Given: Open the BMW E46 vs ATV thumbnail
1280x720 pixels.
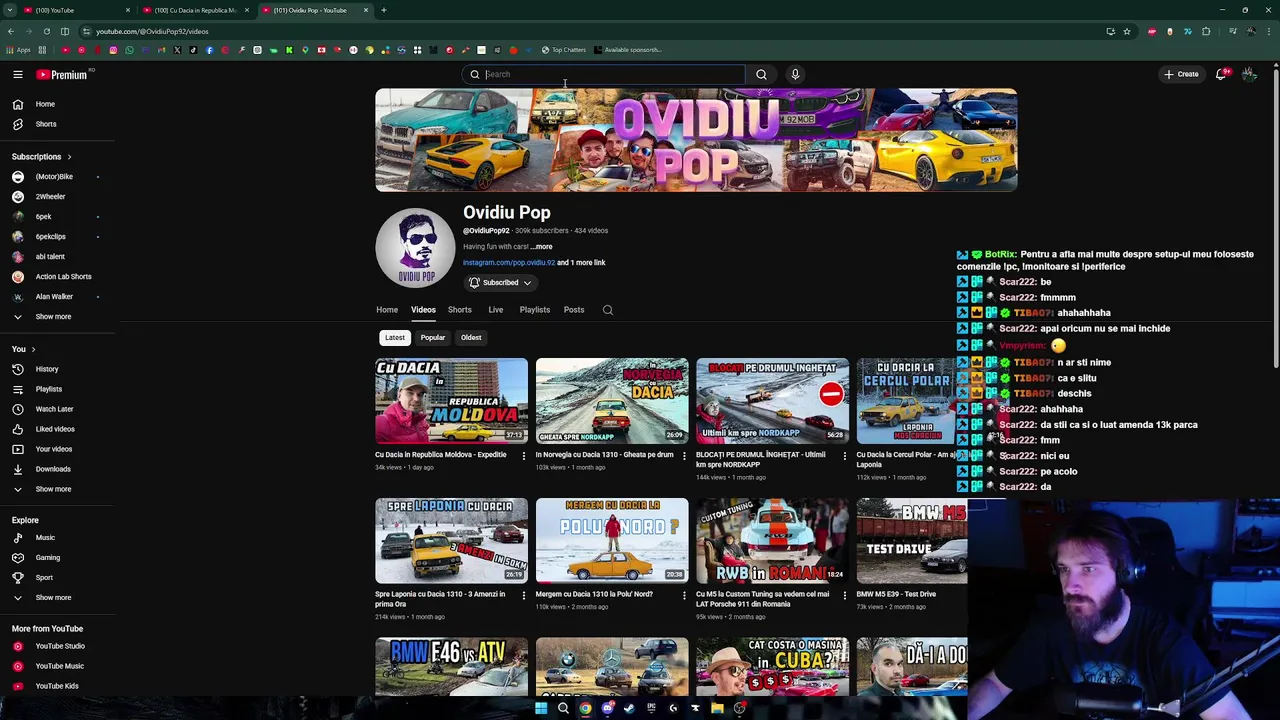Looking at the screenshot, I should [451, 666].
